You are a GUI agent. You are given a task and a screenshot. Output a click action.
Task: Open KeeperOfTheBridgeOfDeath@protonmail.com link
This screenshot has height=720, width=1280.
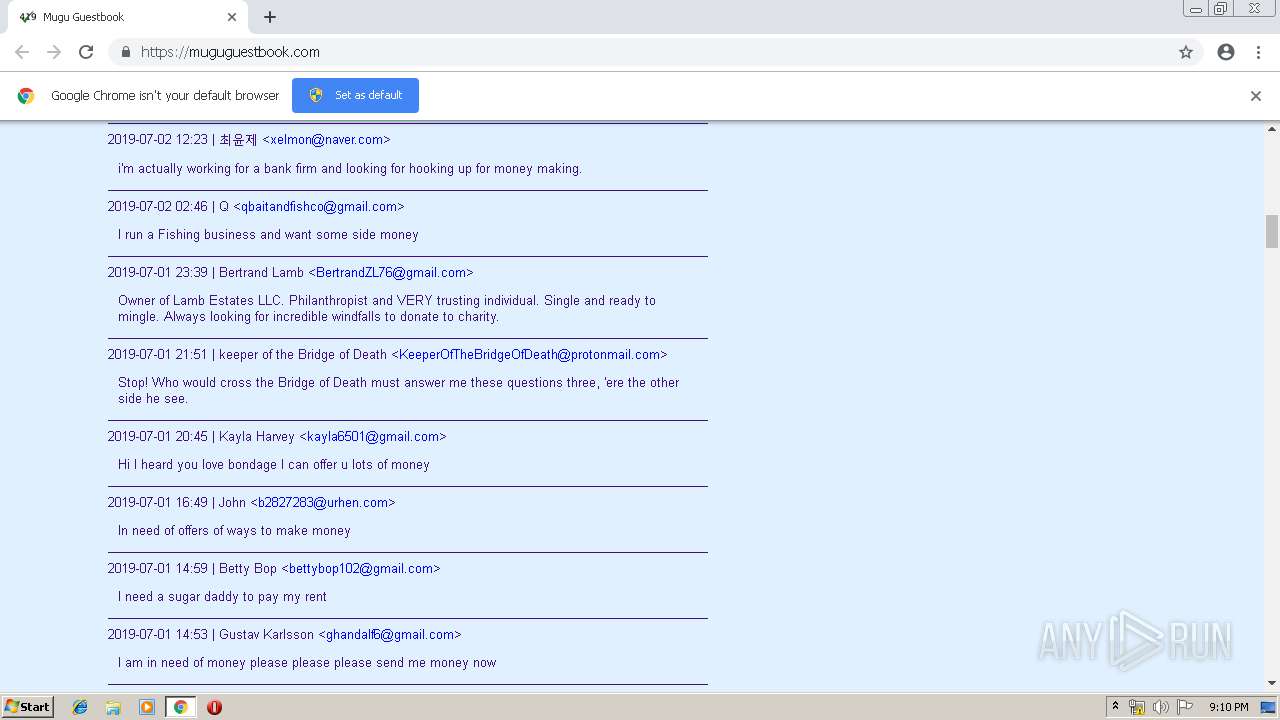(x=529, y=354)
